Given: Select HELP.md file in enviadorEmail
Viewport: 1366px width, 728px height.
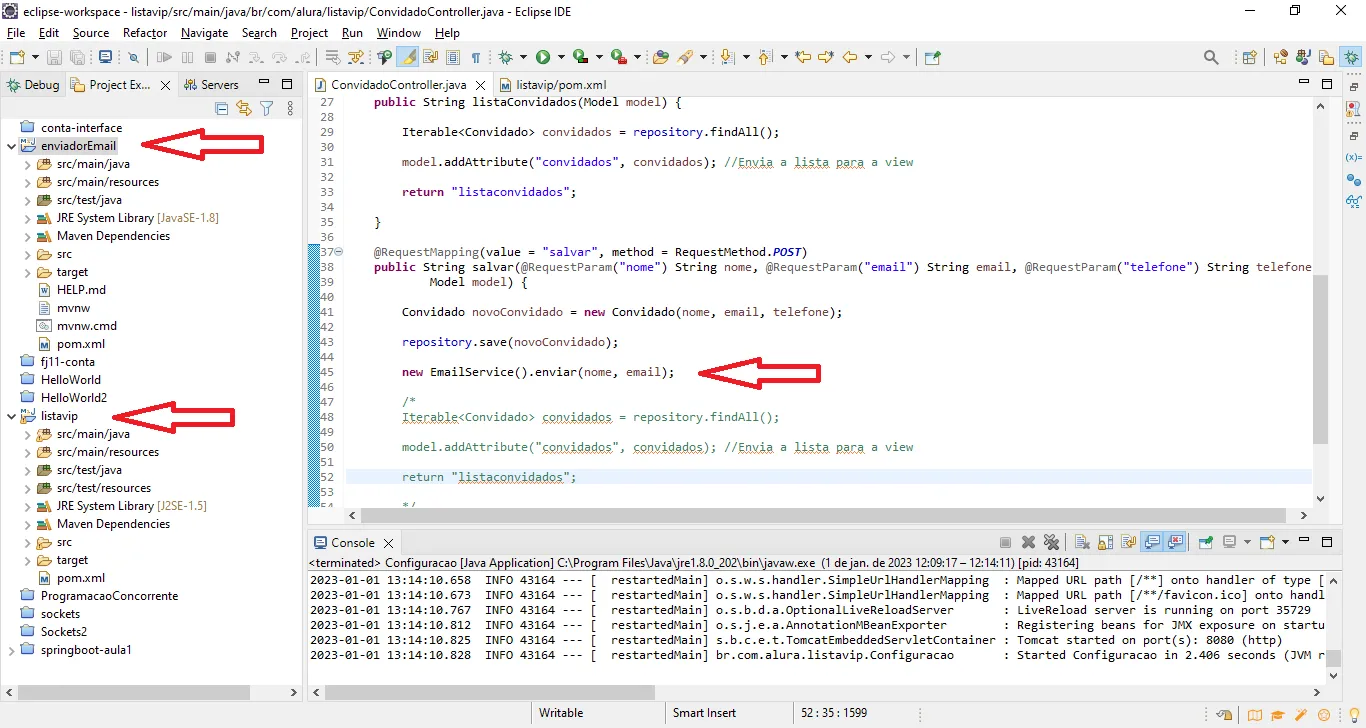Looking at the screenshot, I should [x=81, y=290].
